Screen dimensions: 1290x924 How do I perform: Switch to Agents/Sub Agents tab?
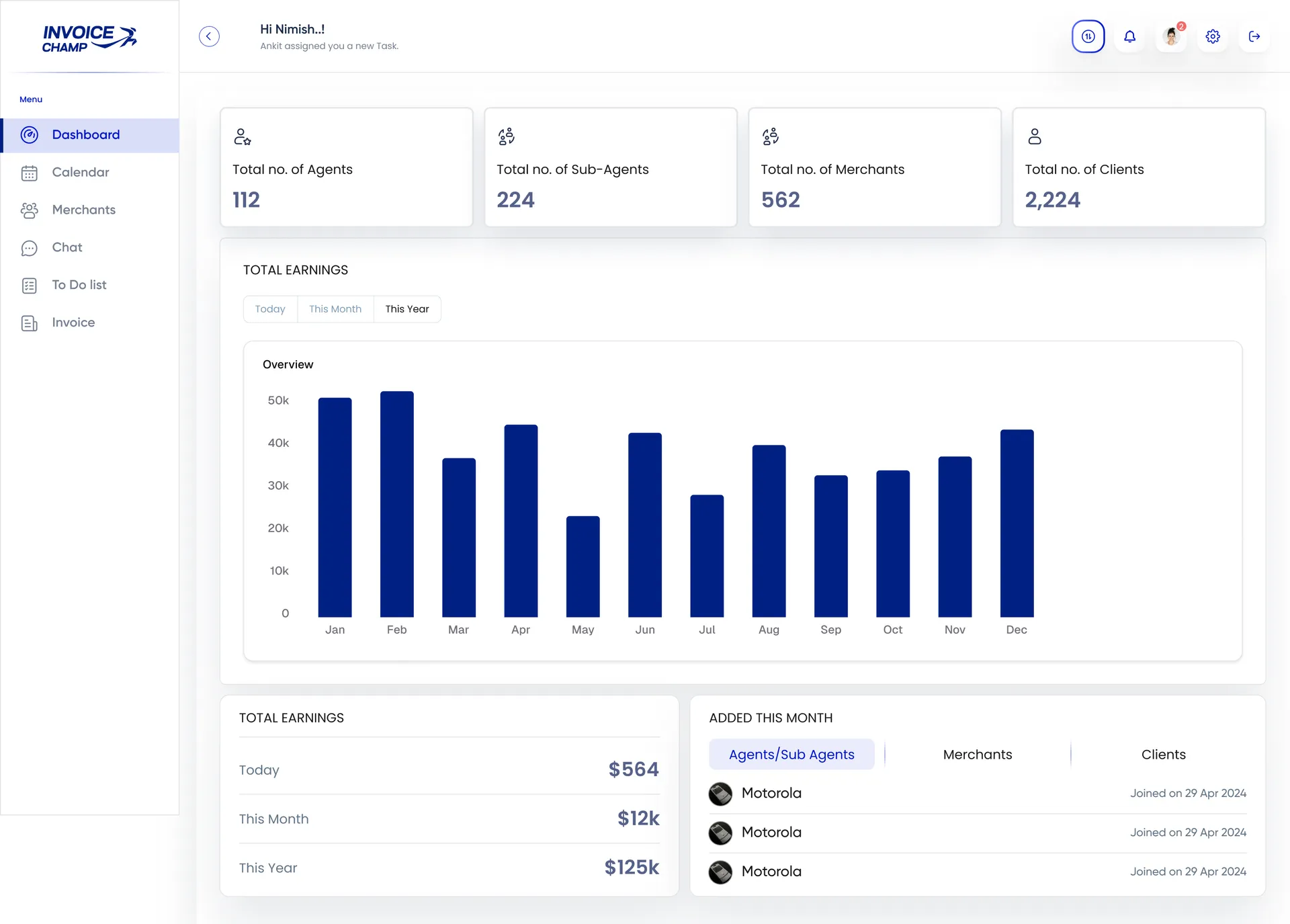coord(791,755)
